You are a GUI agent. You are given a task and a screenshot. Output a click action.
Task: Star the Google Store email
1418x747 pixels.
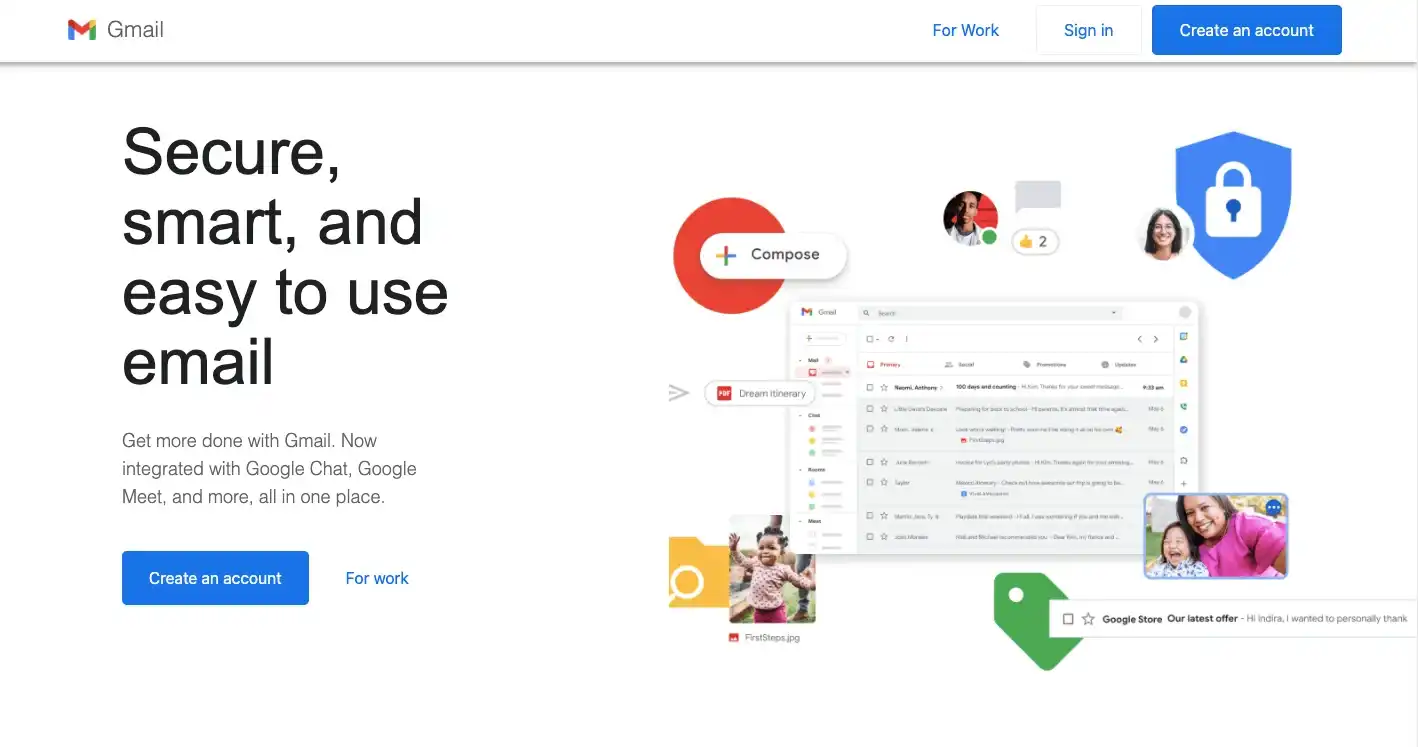coord(1088,619)
